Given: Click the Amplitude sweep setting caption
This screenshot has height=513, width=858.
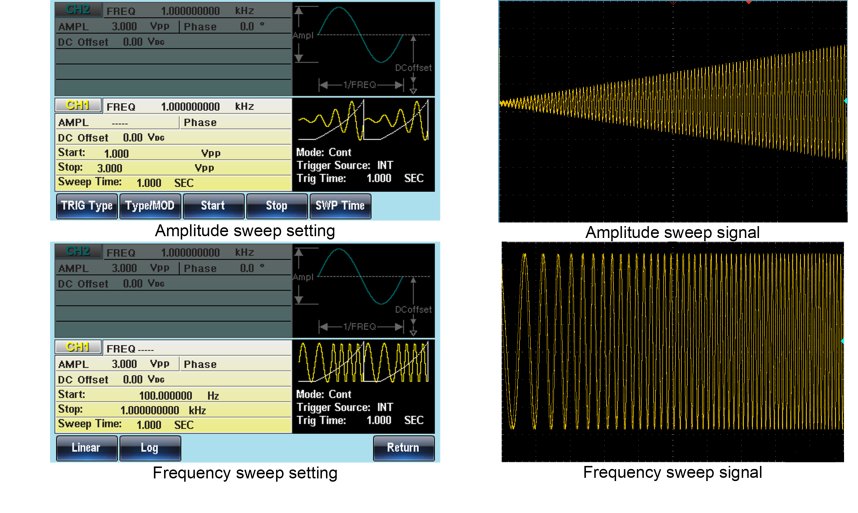Looking at the screenshot, I should tap(245, 231).
